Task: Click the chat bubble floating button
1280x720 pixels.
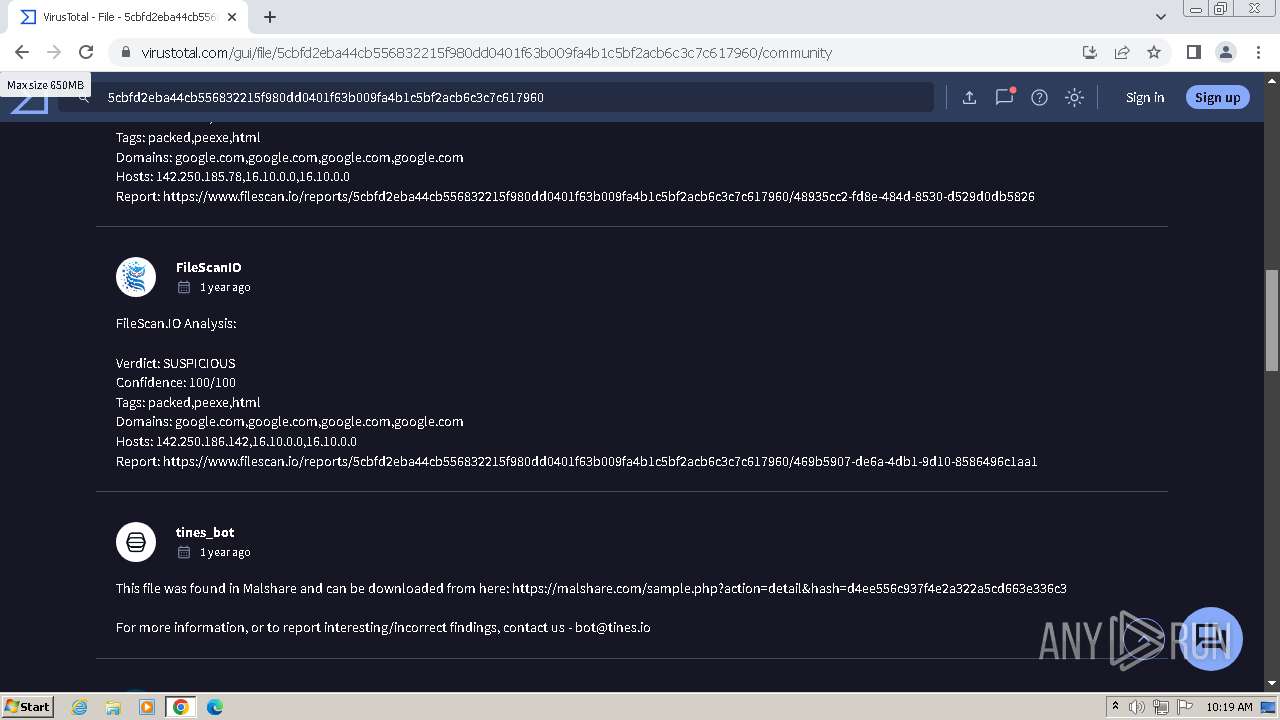Action: (x=1211, y=639)
